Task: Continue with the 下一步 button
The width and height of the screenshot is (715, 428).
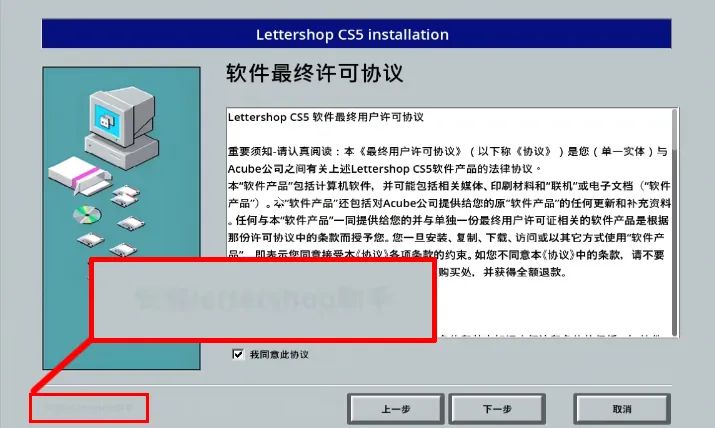Action: pos(497,409)
